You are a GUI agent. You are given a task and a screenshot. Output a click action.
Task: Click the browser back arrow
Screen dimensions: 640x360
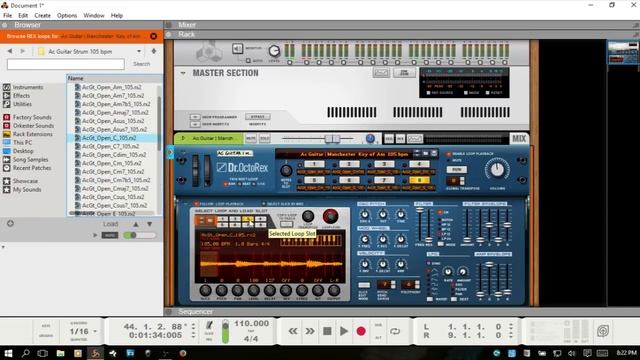click(10, 51)
